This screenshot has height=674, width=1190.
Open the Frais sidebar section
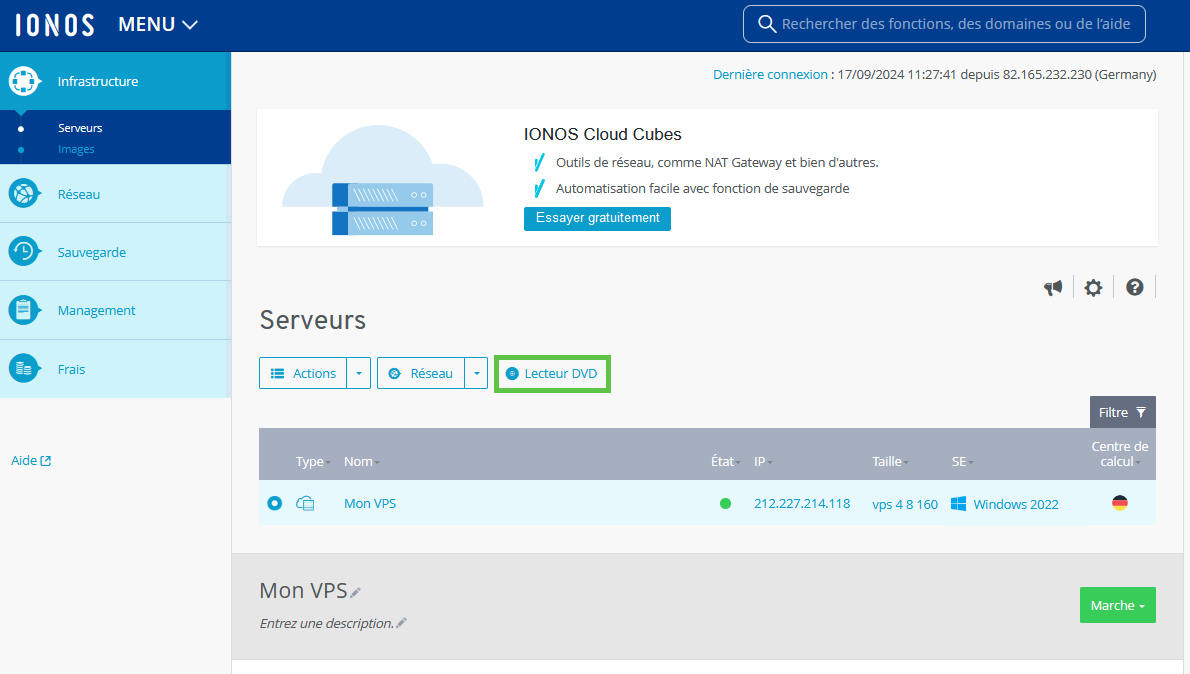[115, 369]
